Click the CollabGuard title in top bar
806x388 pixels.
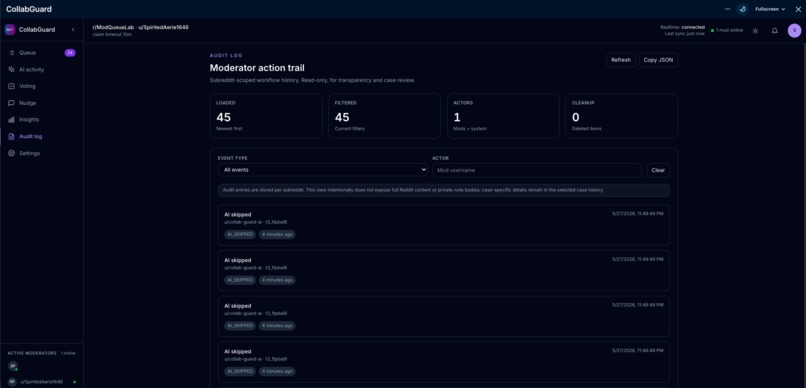(29, 9)
